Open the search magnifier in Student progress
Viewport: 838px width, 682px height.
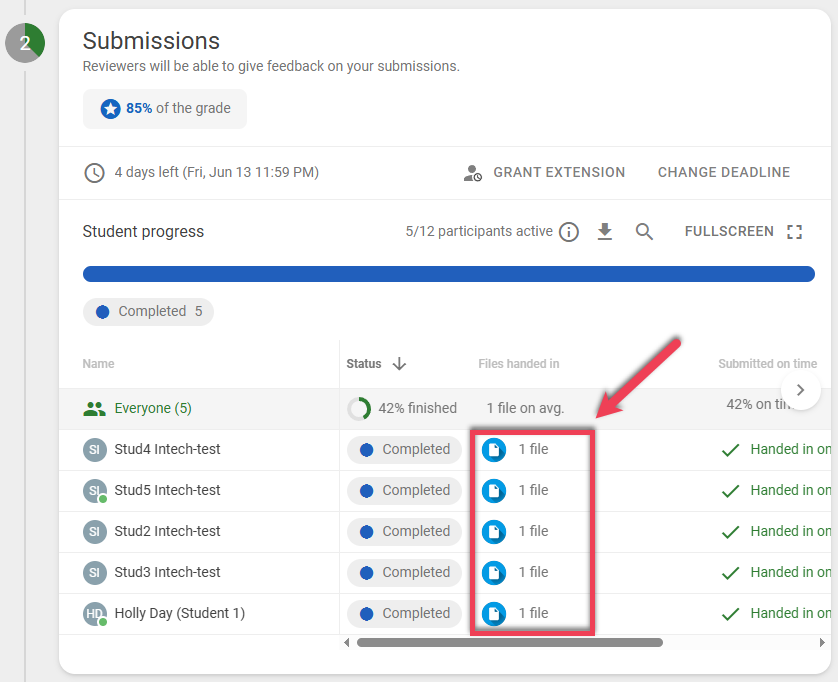pos(644,231)
